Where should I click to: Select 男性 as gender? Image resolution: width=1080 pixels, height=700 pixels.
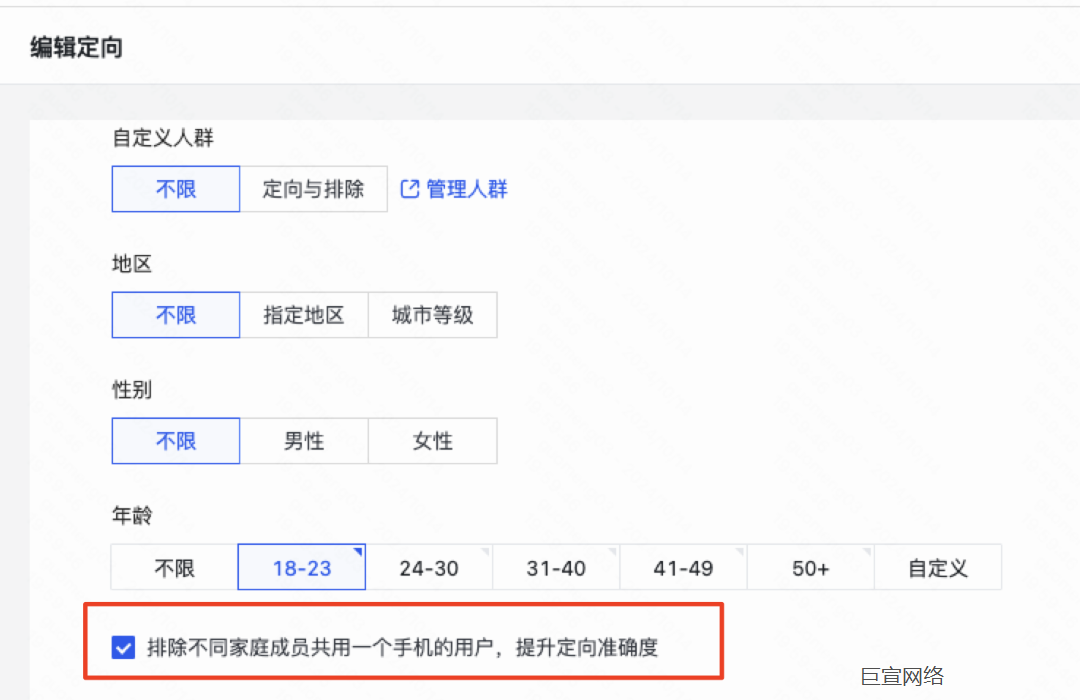coord(304,440)
